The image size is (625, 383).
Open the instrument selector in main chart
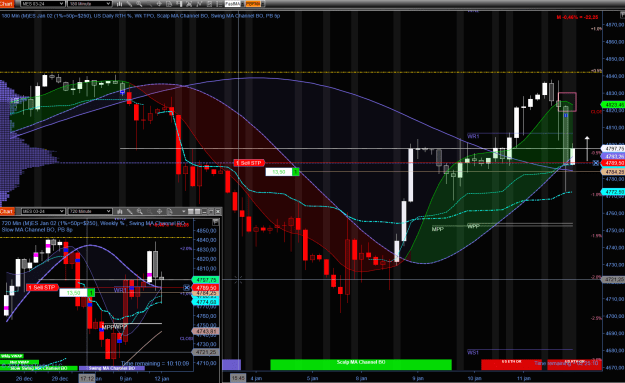click(43, 4)
